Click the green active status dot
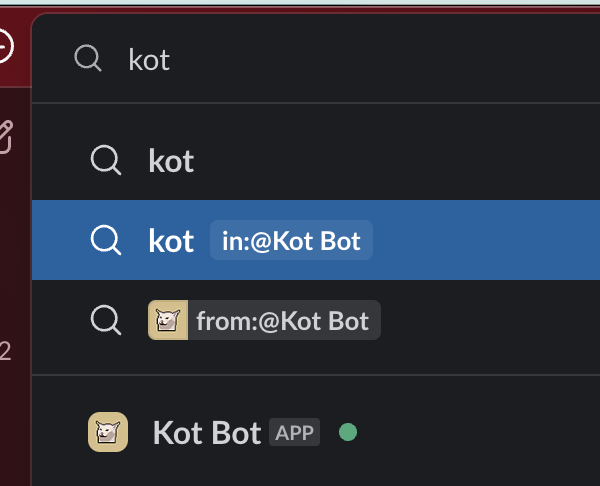The image size is (600, 486). pyautogui.click(x=348, y=433)
